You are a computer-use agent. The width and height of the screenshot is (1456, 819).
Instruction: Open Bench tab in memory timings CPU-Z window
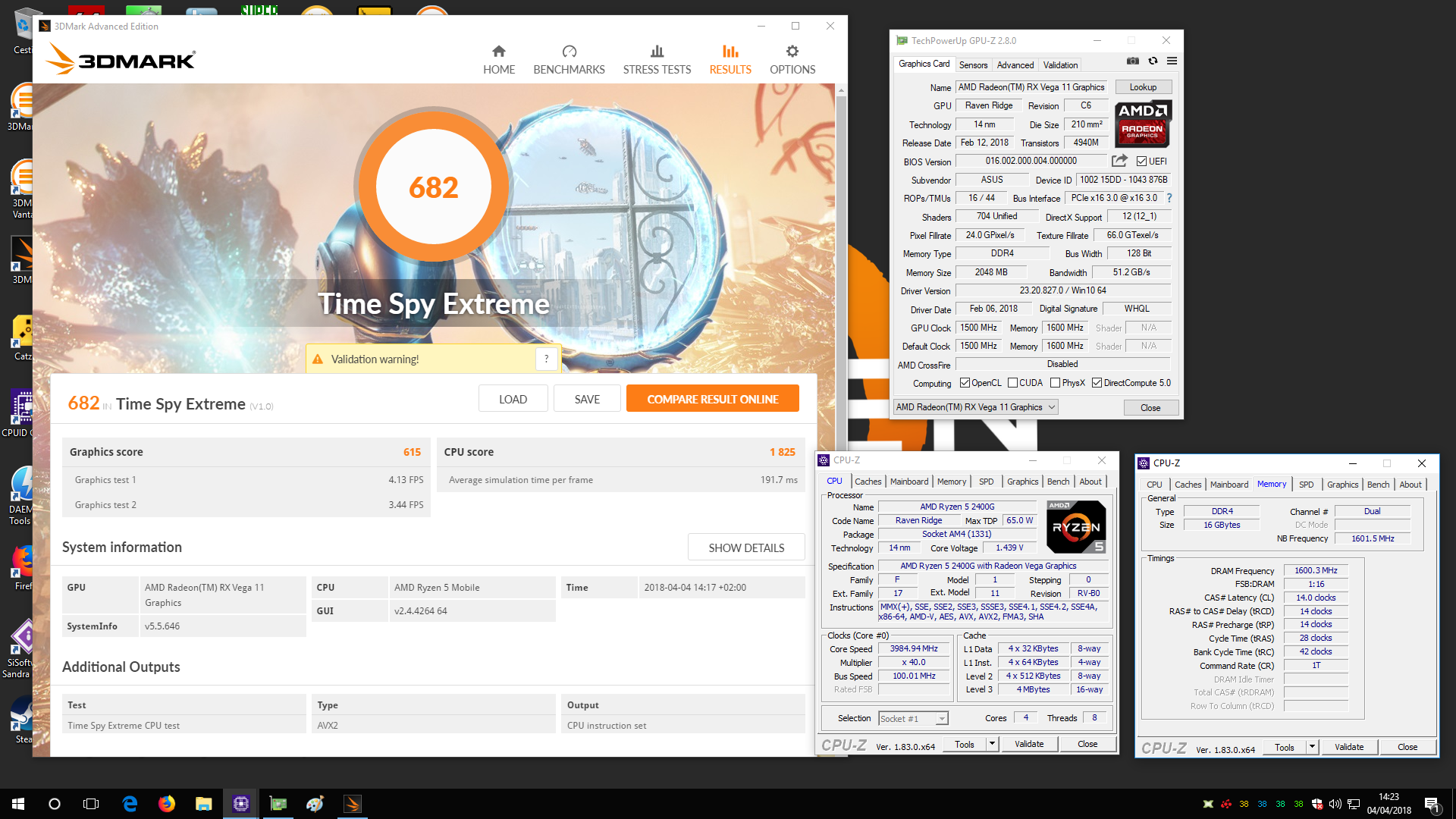click(1378, 485)
